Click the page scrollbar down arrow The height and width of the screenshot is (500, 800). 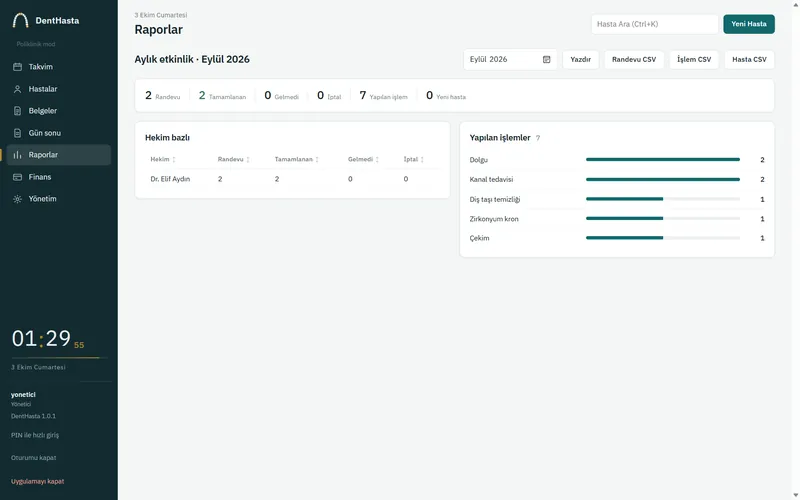pyautogui.click(x=795, y=496)
